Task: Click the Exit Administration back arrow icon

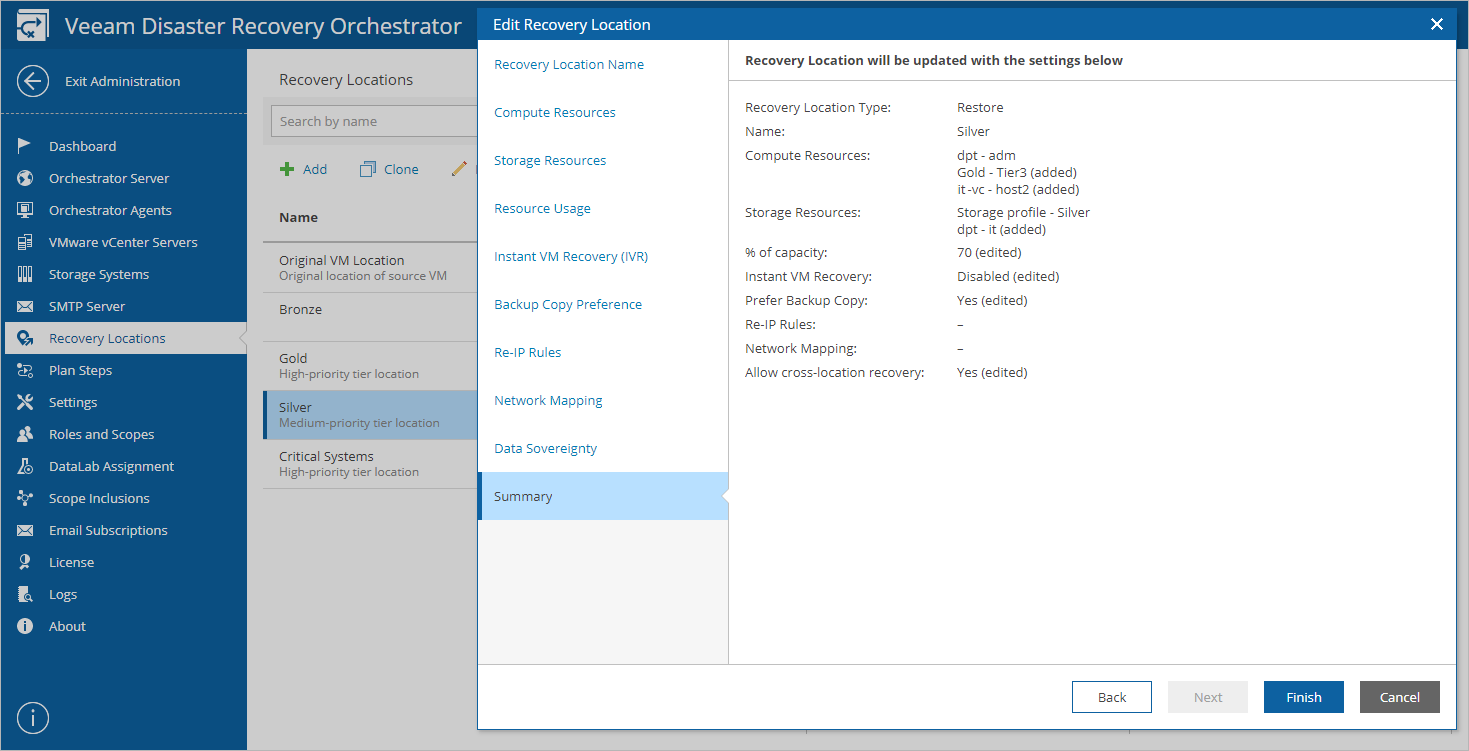Action: 33,81
